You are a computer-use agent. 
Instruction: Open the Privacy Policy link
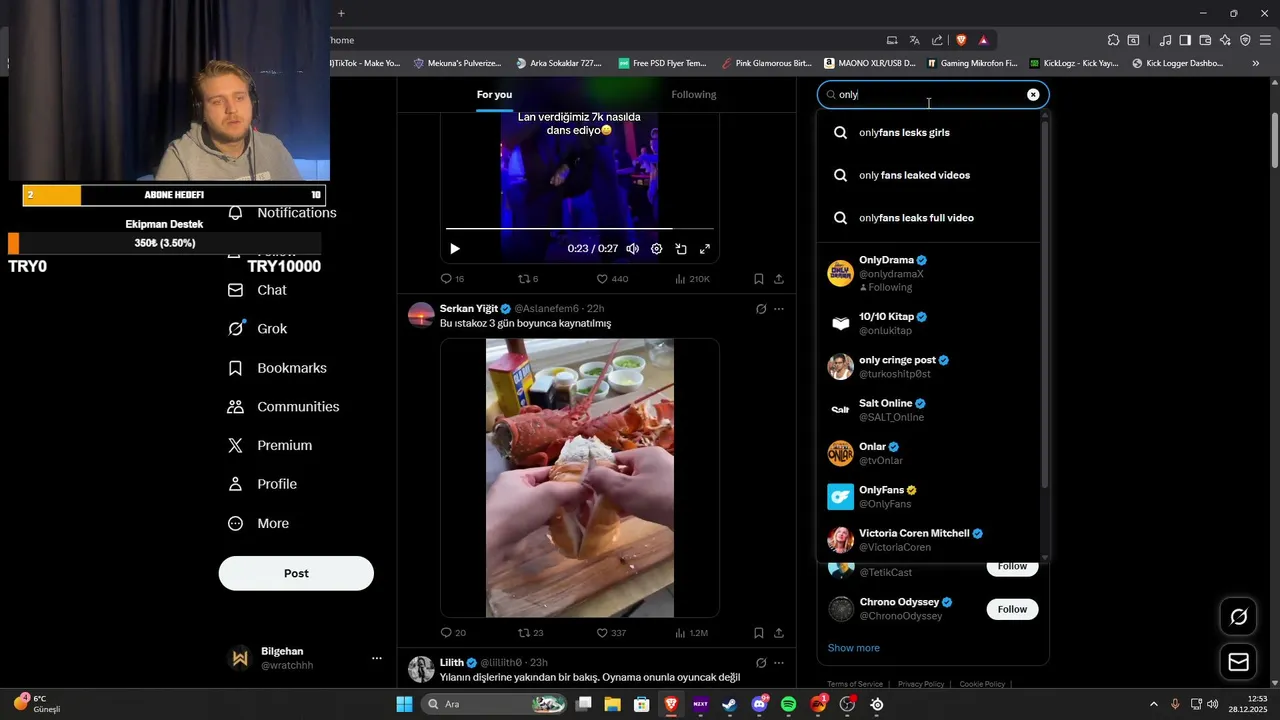(x=921, y=684)
